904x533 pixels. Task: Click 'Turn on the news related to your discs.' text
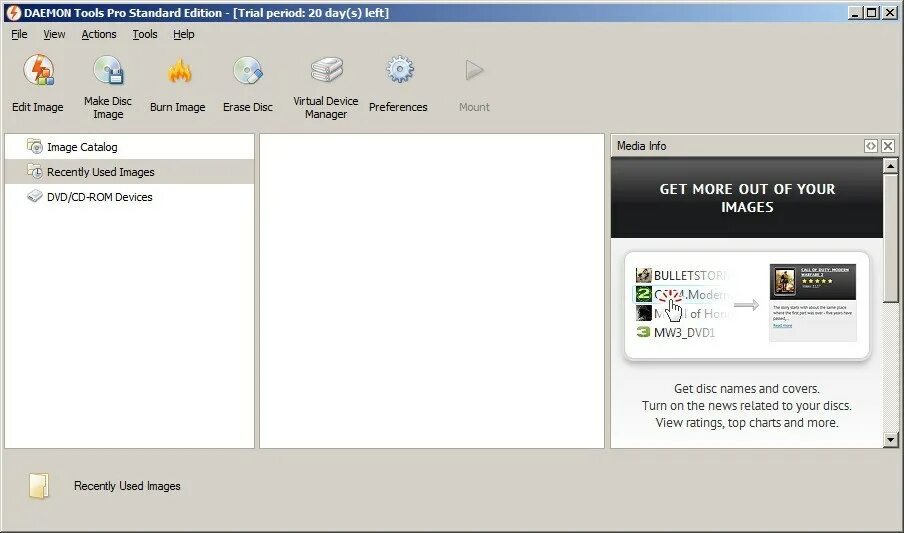pyautogui.click(x=747, y=406)
